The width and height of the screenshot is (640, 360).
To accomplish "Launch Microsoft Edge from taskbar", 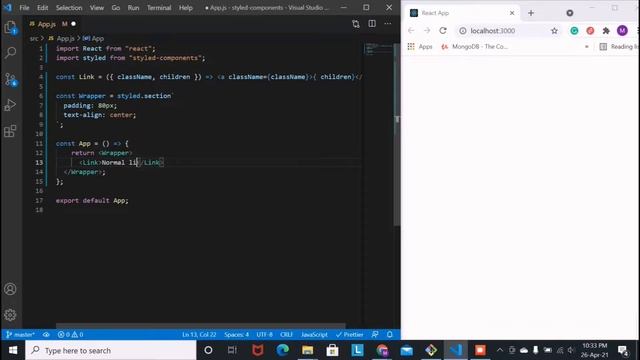I will pos(282,350).
